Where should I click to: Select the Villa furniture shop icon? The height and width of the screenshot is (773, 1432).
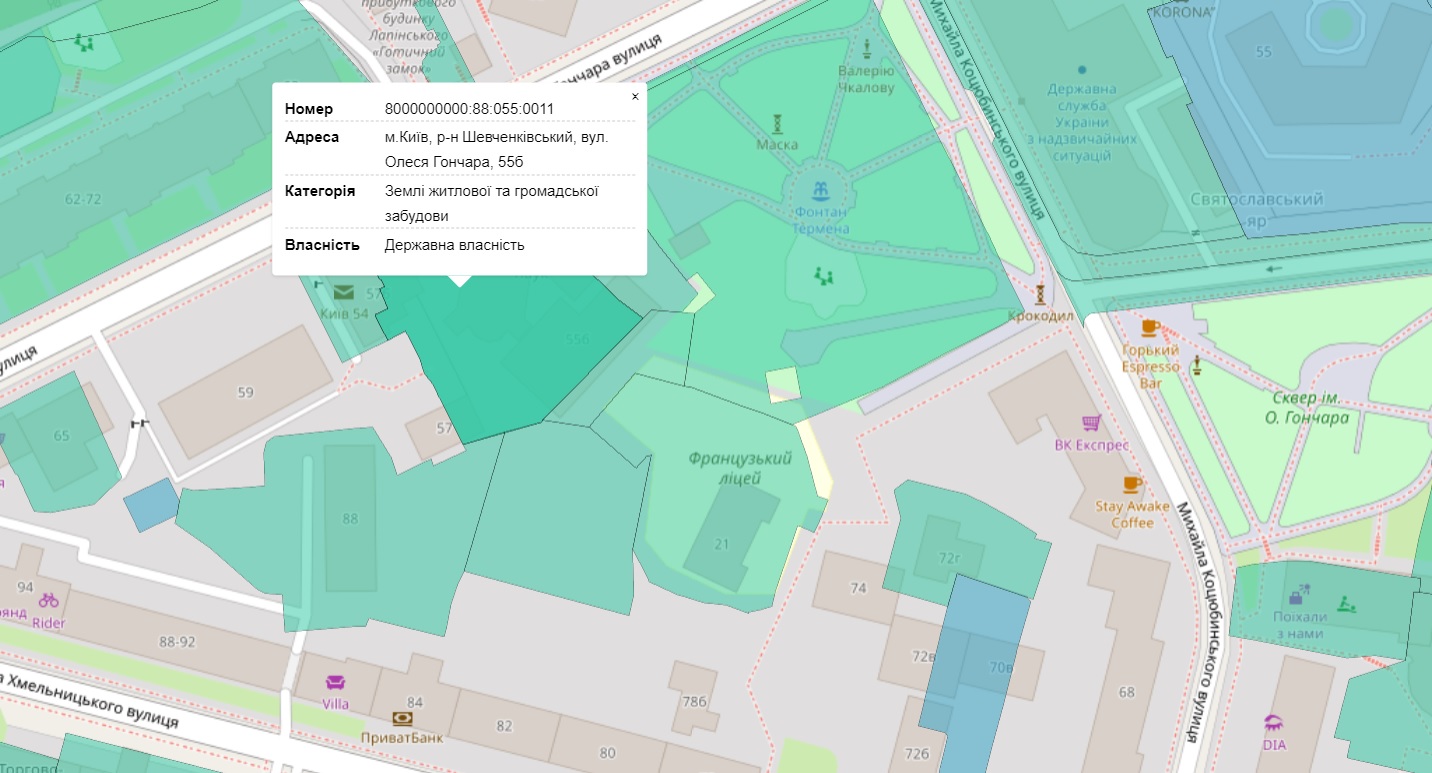click(x=335, y=683)
